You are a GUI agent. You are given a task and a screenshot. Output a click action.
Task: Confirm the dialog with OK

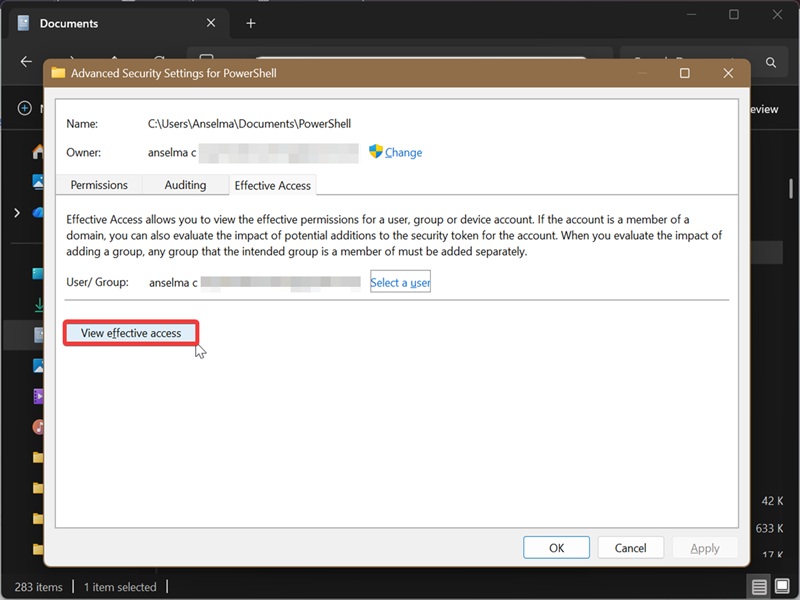point(556,548)
